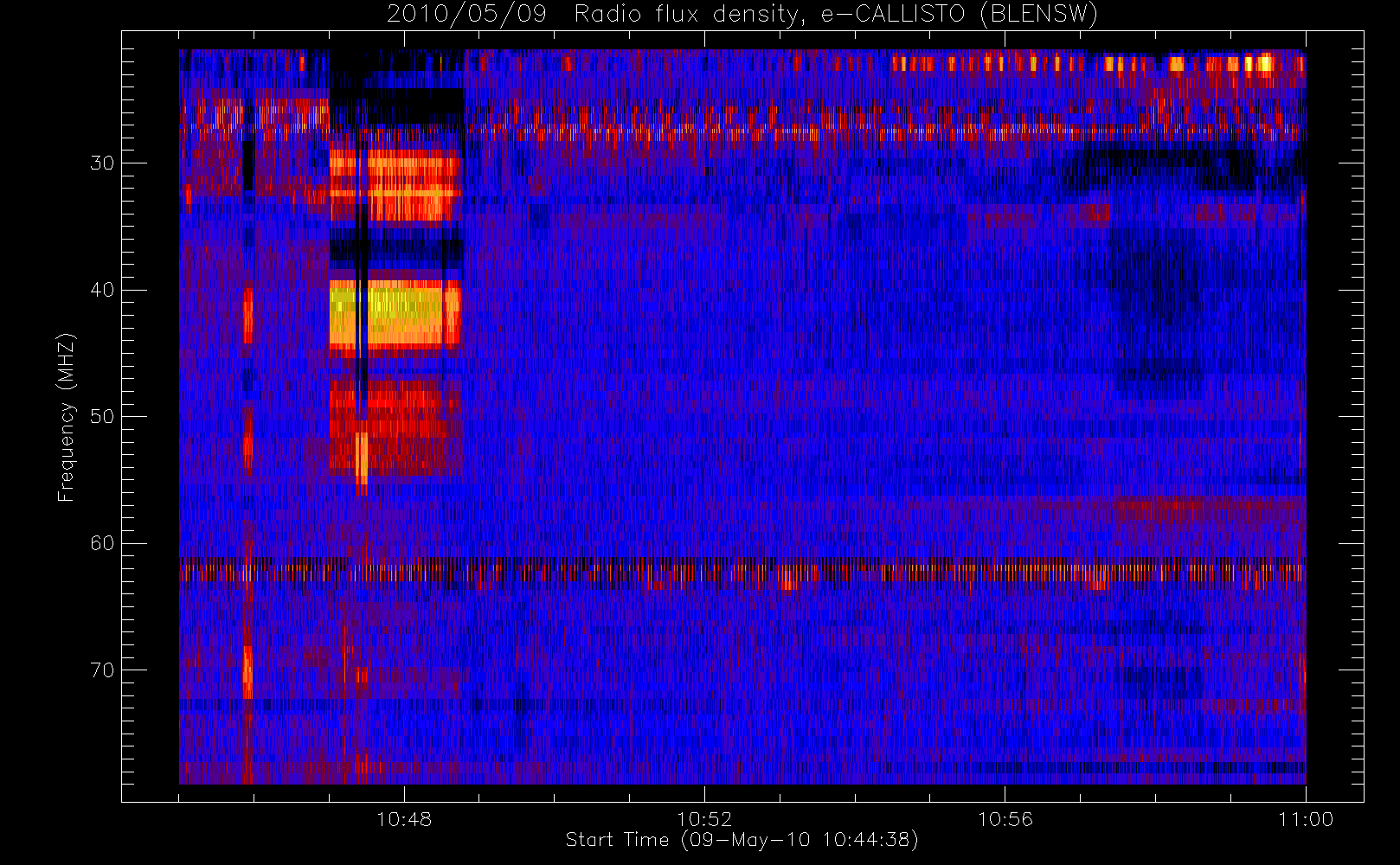Screen dimensions: 1400x865
Task: Click the bright yellow burst near 40 MHz
Action: (395, 313)
